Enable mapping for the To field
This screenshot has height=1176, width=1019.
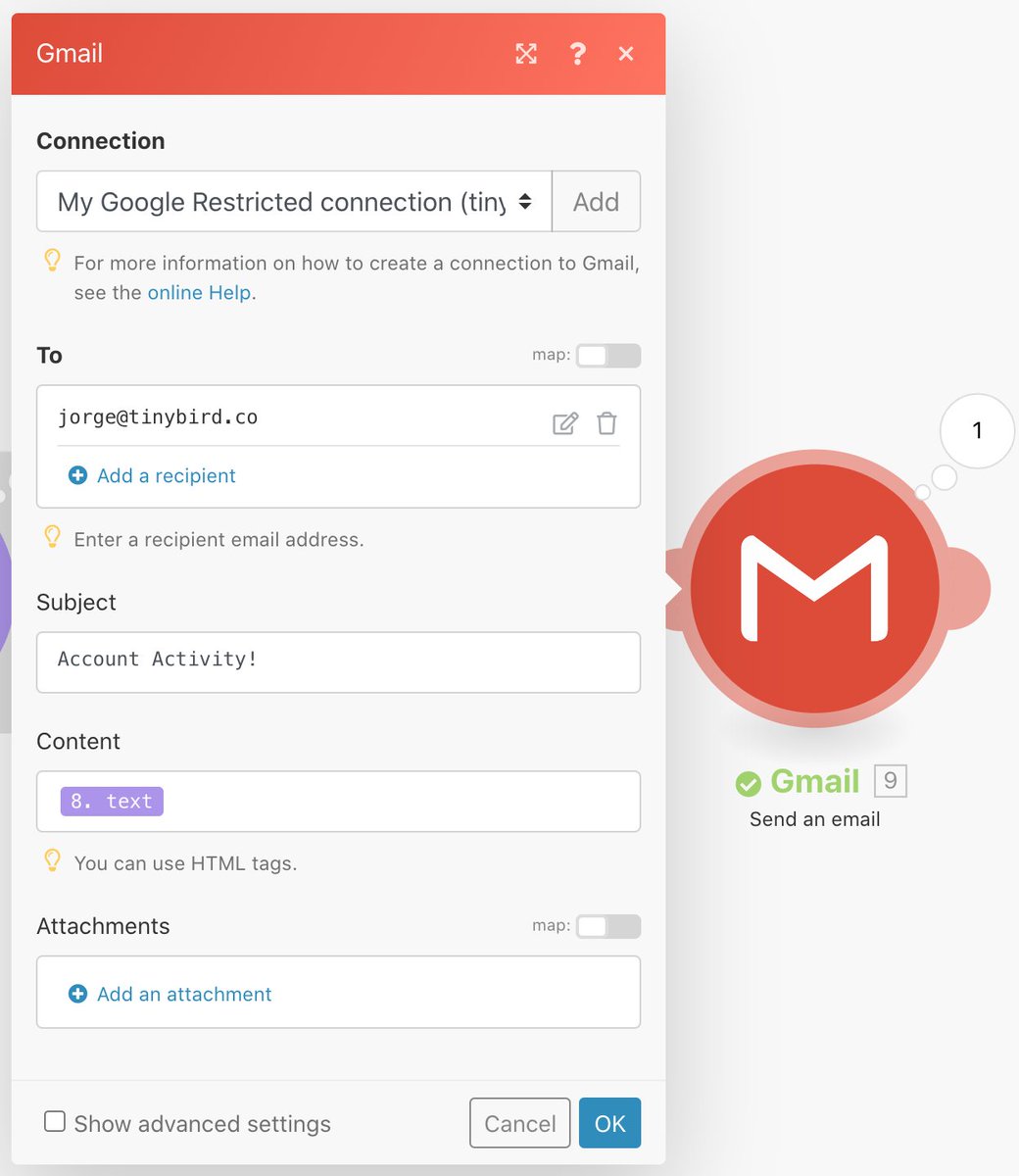click(x=607, y=356)
